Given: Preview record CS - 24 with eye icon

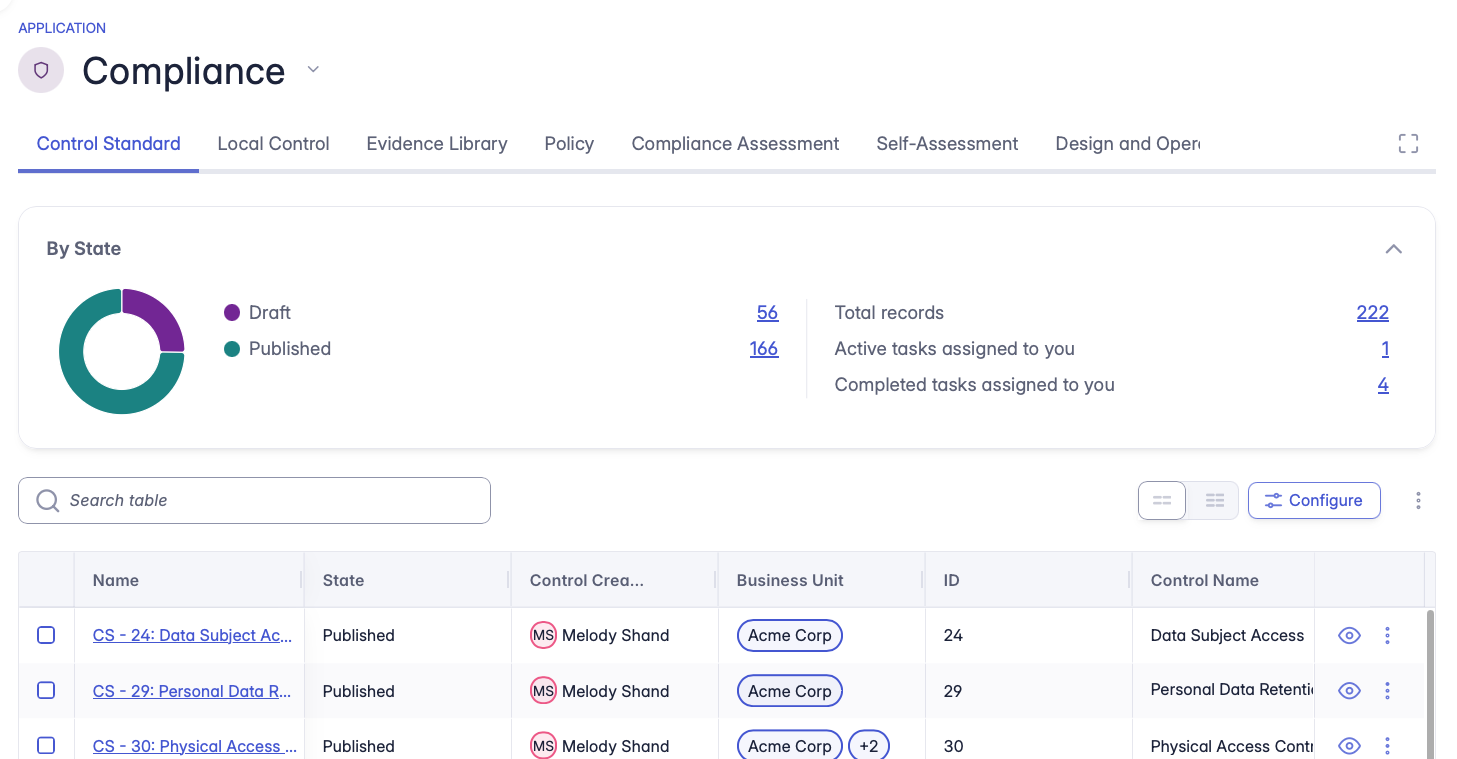Looking at the screenshot, I should coord(1349,635).
